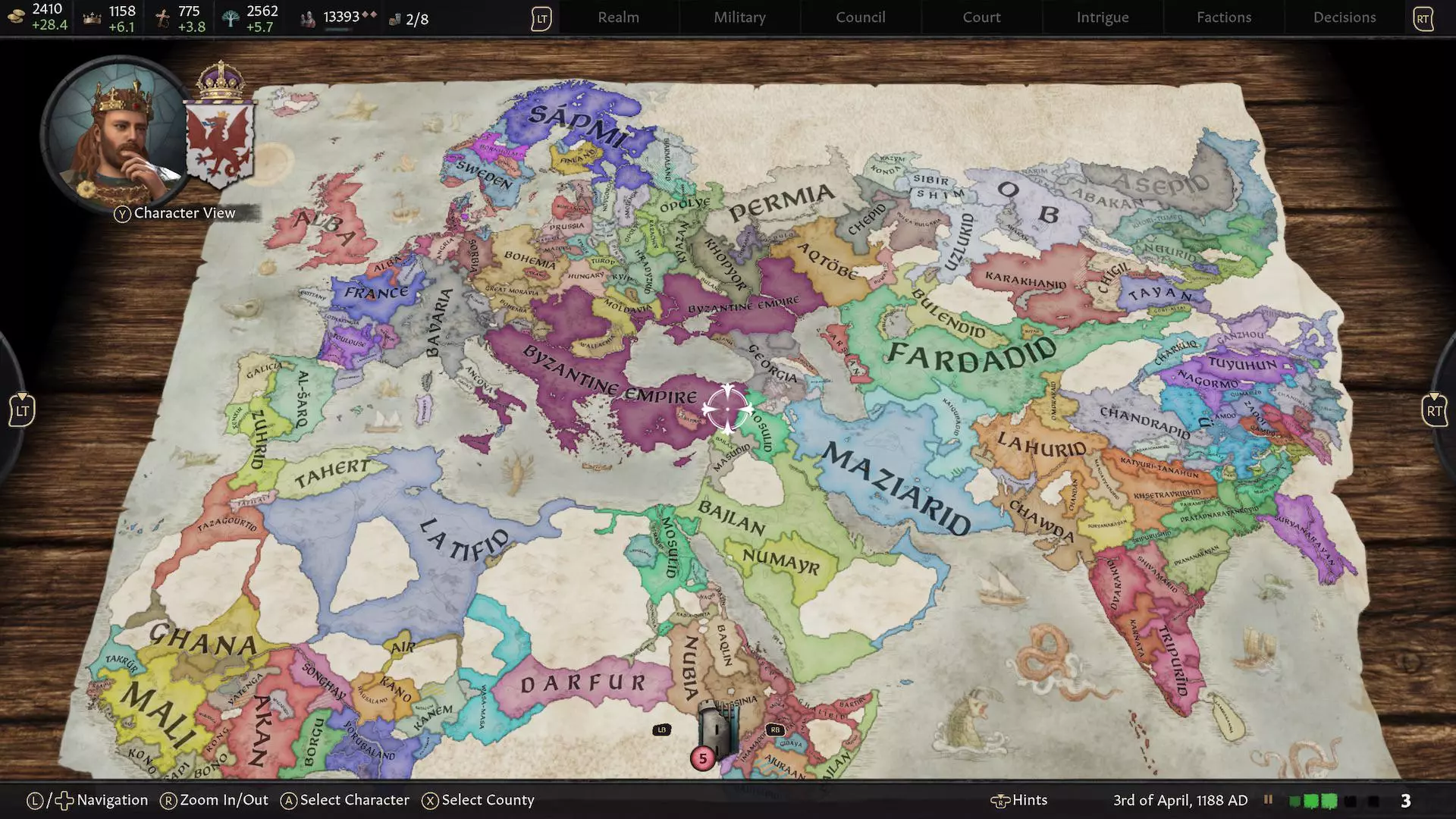Screen dimensions: 1456x819
Task: Open the Decisions tab
Action: (x=1343, y=17)
